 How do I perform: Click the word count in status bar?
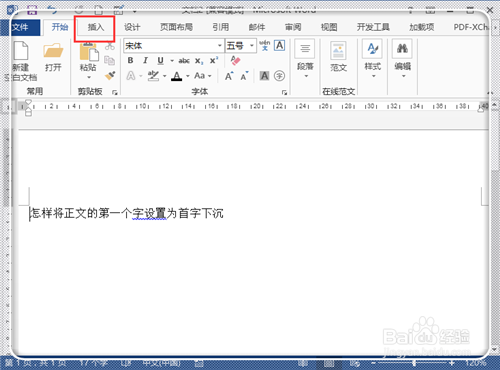[x=94, y=363]
